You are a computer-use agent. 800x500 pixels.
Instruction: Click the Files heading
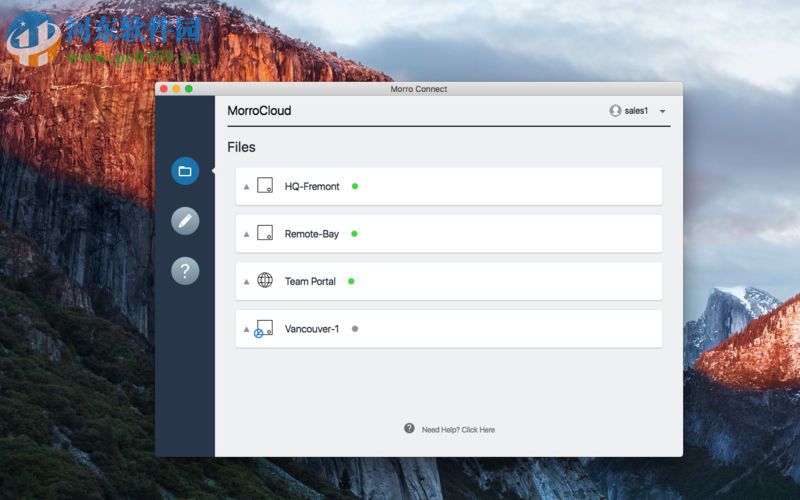[x=241, y=147]
